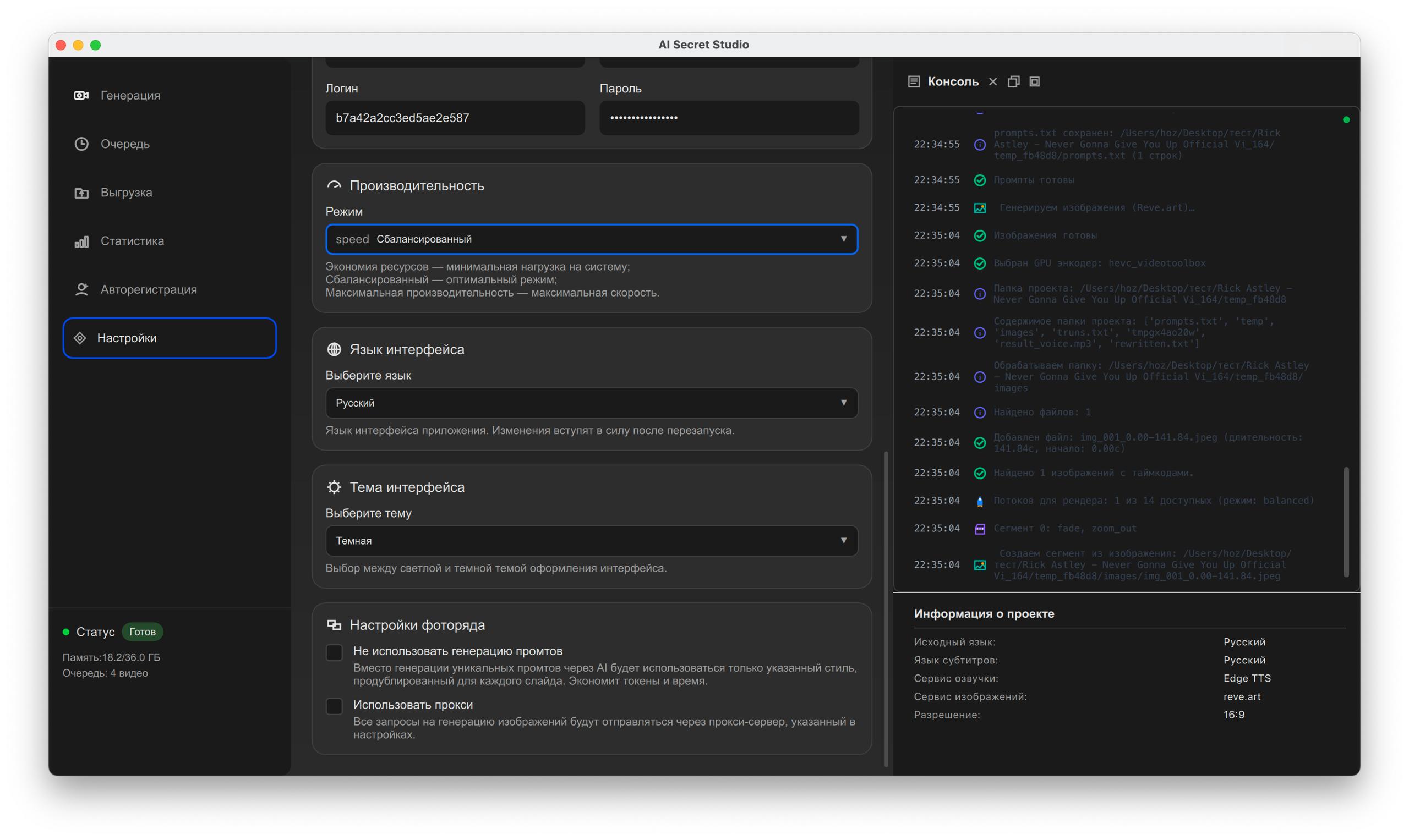Click the Статистика bar chart icon

[x=81, y=241]
